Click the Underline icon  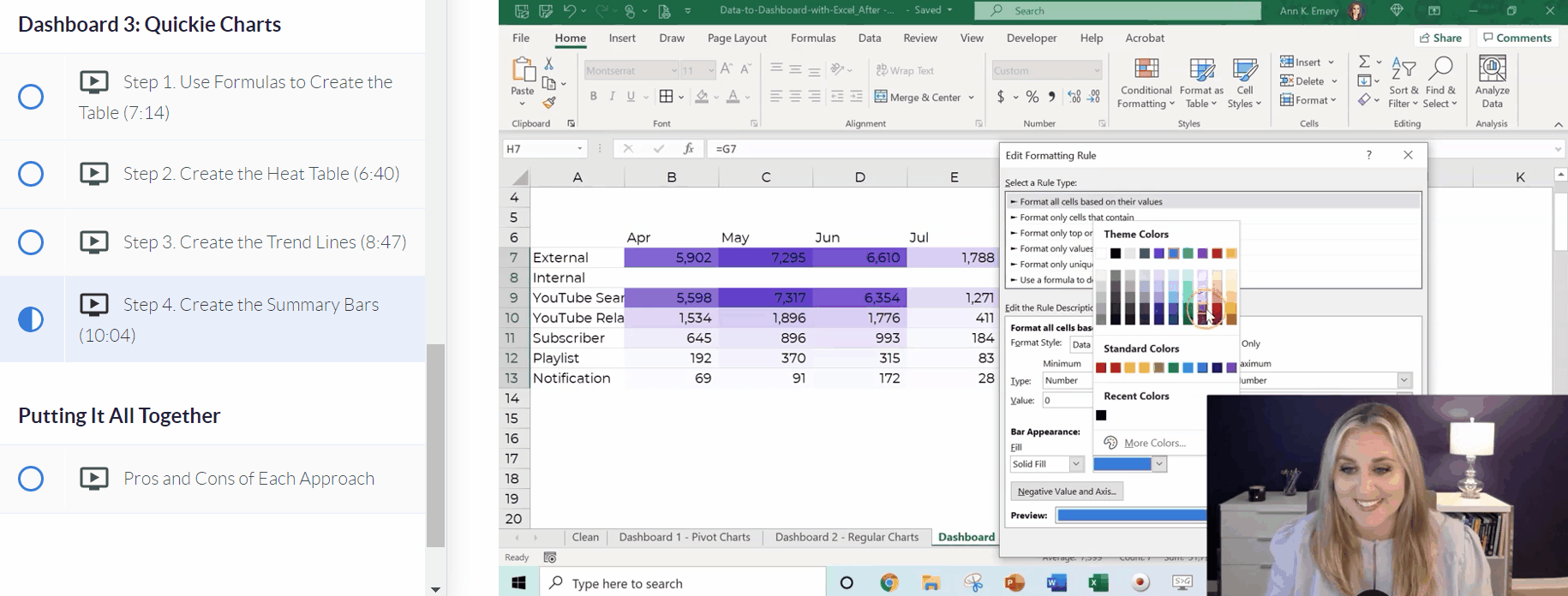(631, 97)
